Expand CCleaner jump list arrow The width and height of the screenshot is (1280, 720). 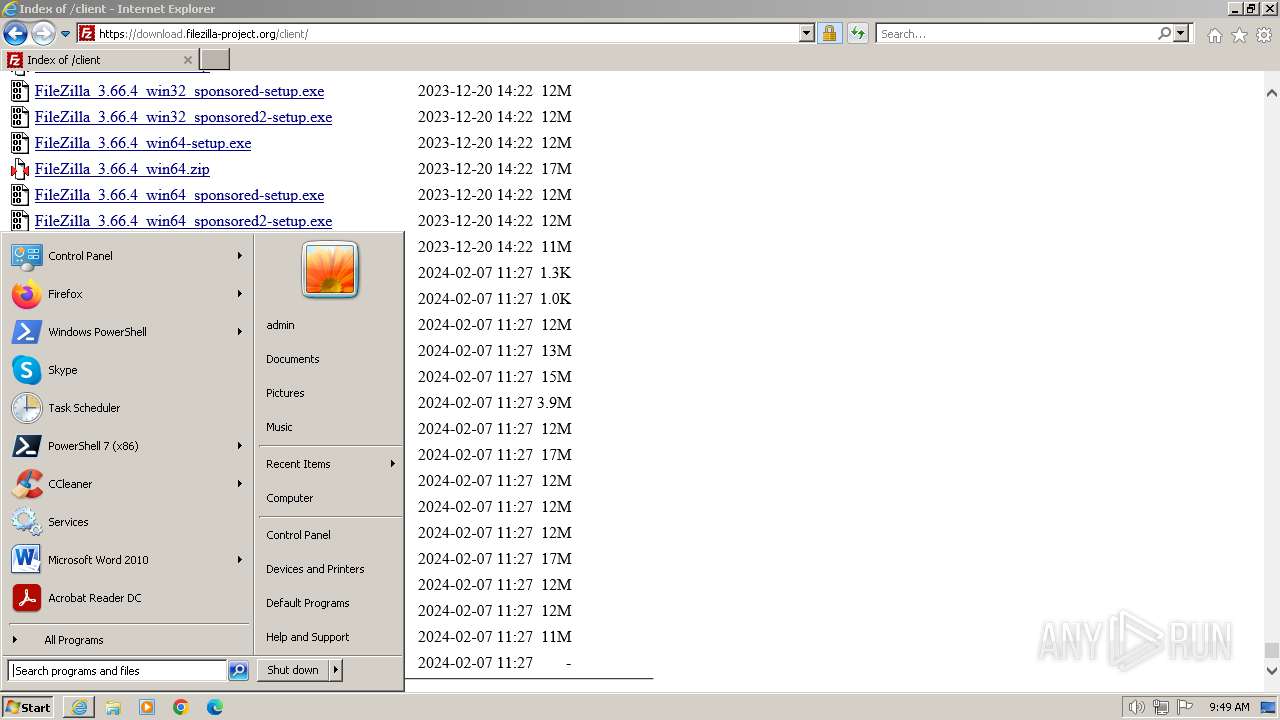(240, 484)
